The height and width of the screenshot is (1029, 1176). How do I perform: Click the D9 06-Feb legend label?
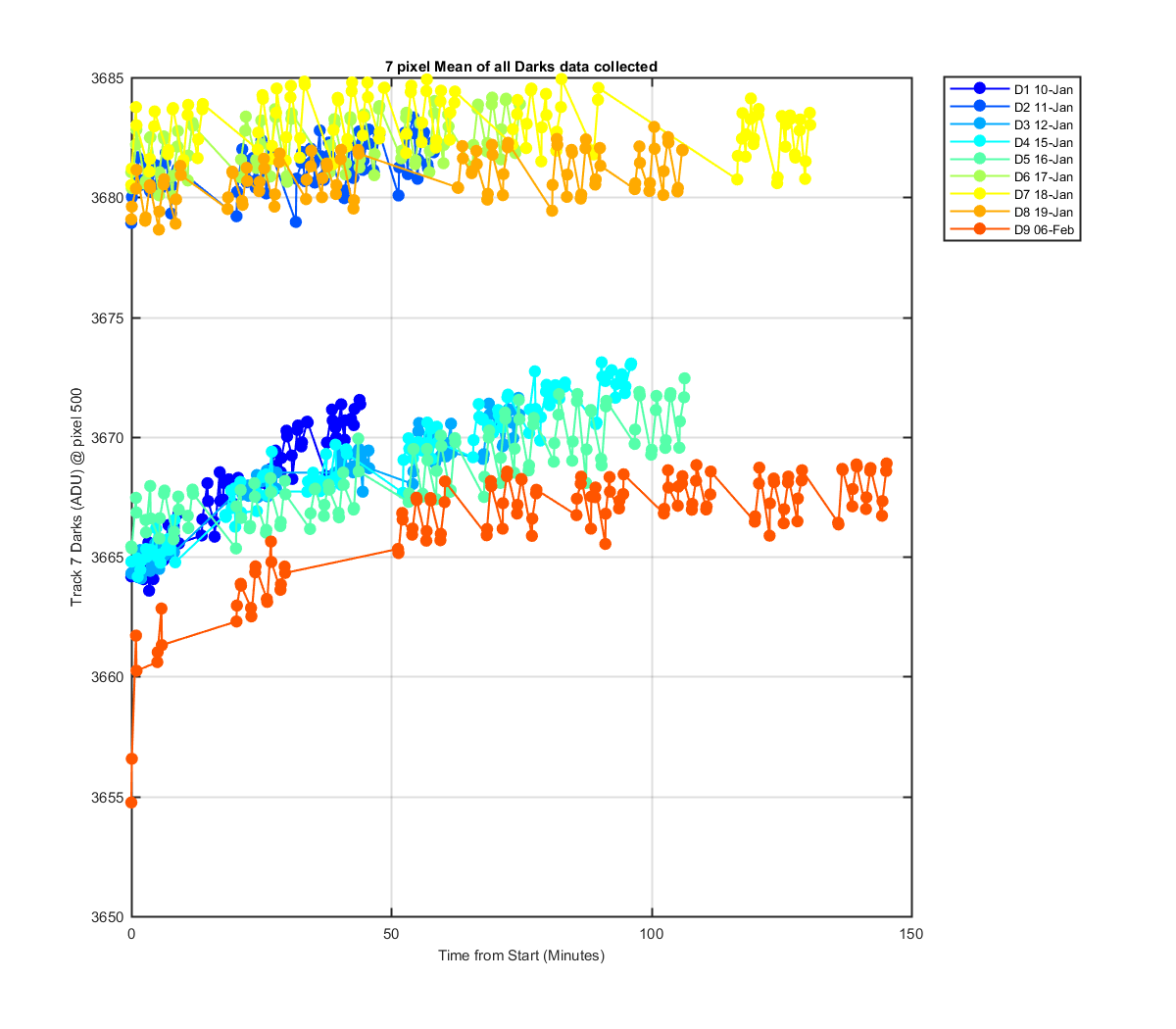point(1044,230)
